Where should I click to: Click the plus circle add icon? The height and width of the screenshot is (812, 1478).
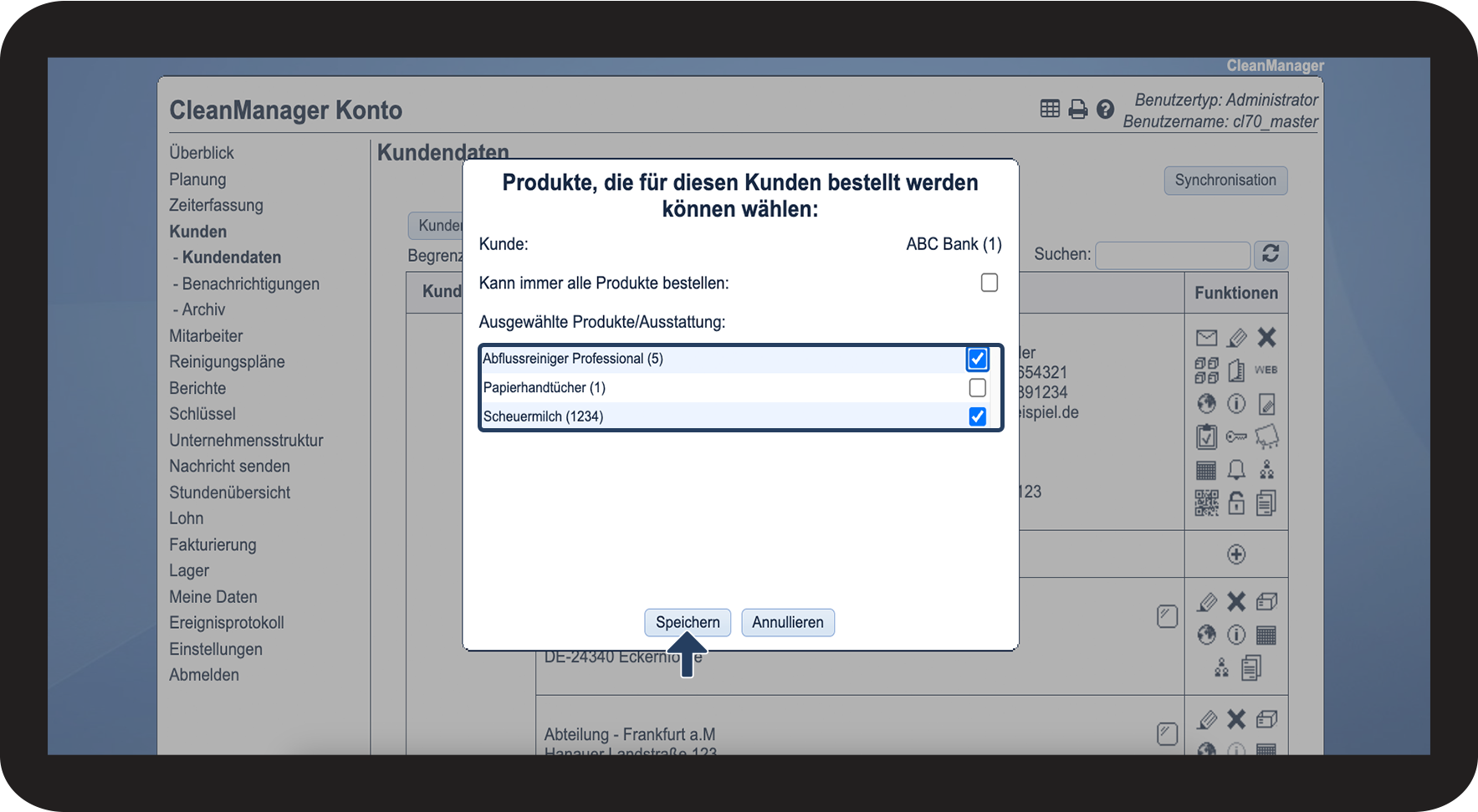click(x=1236, y=554)
